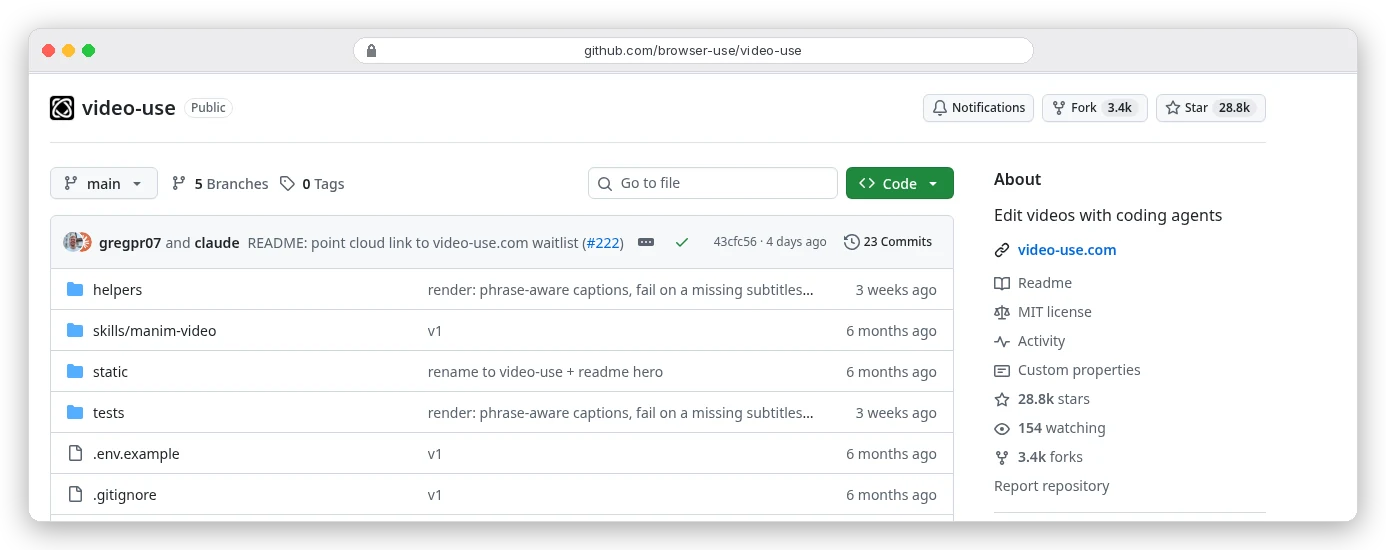The height and width of the screenshot is (550, 1386).
Task: Click the history clock icon beside 23 Commits
Action: click(852, 242)
